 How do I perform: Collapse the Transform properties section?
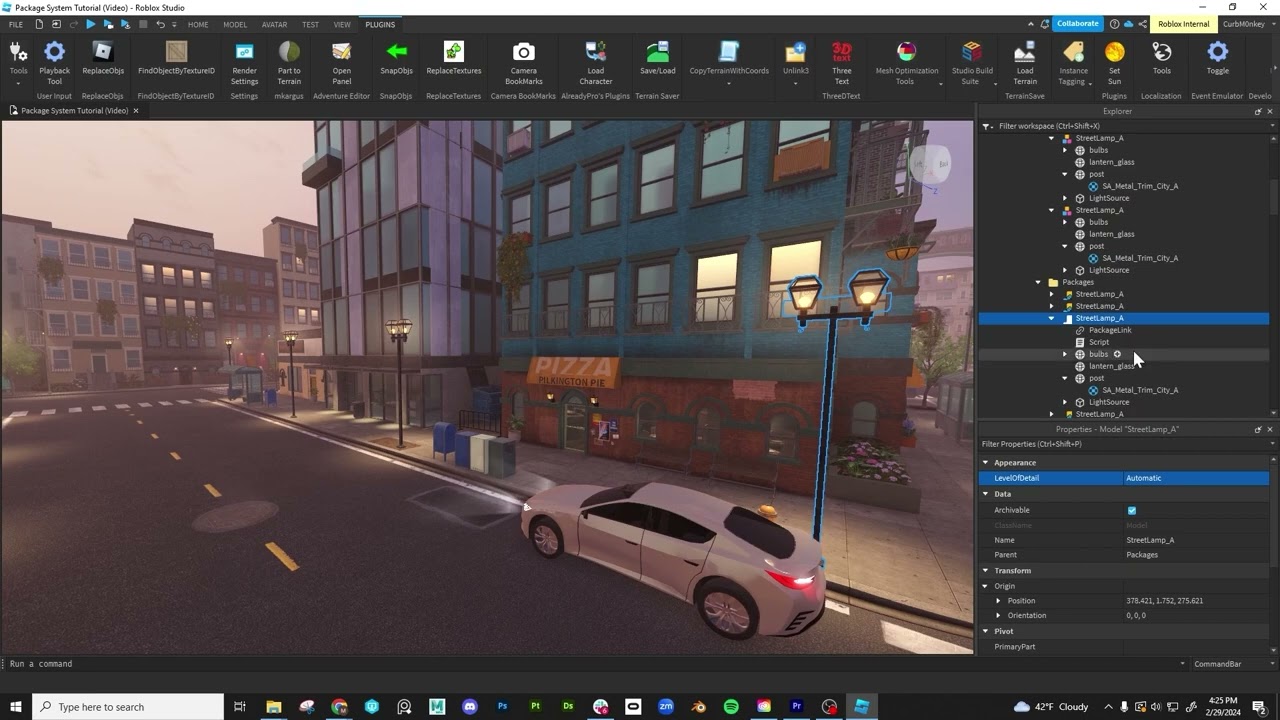coord(985,571)
